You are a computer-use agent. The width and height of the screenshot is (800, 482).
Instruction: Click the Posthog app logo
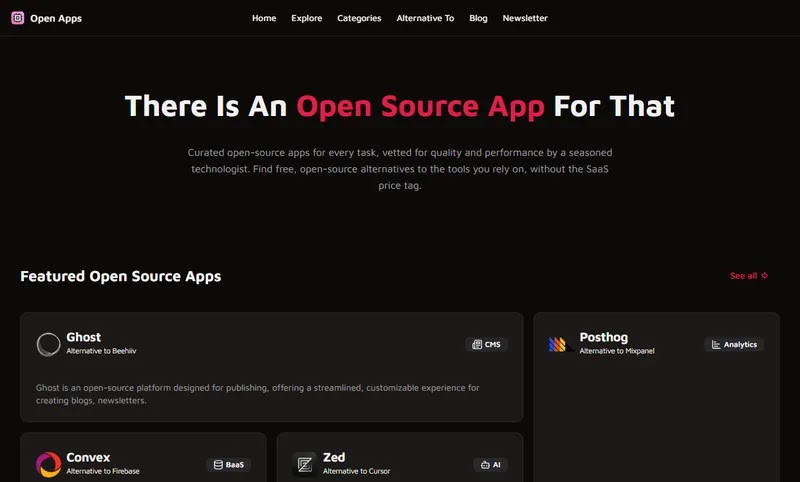tap(560, 345)
